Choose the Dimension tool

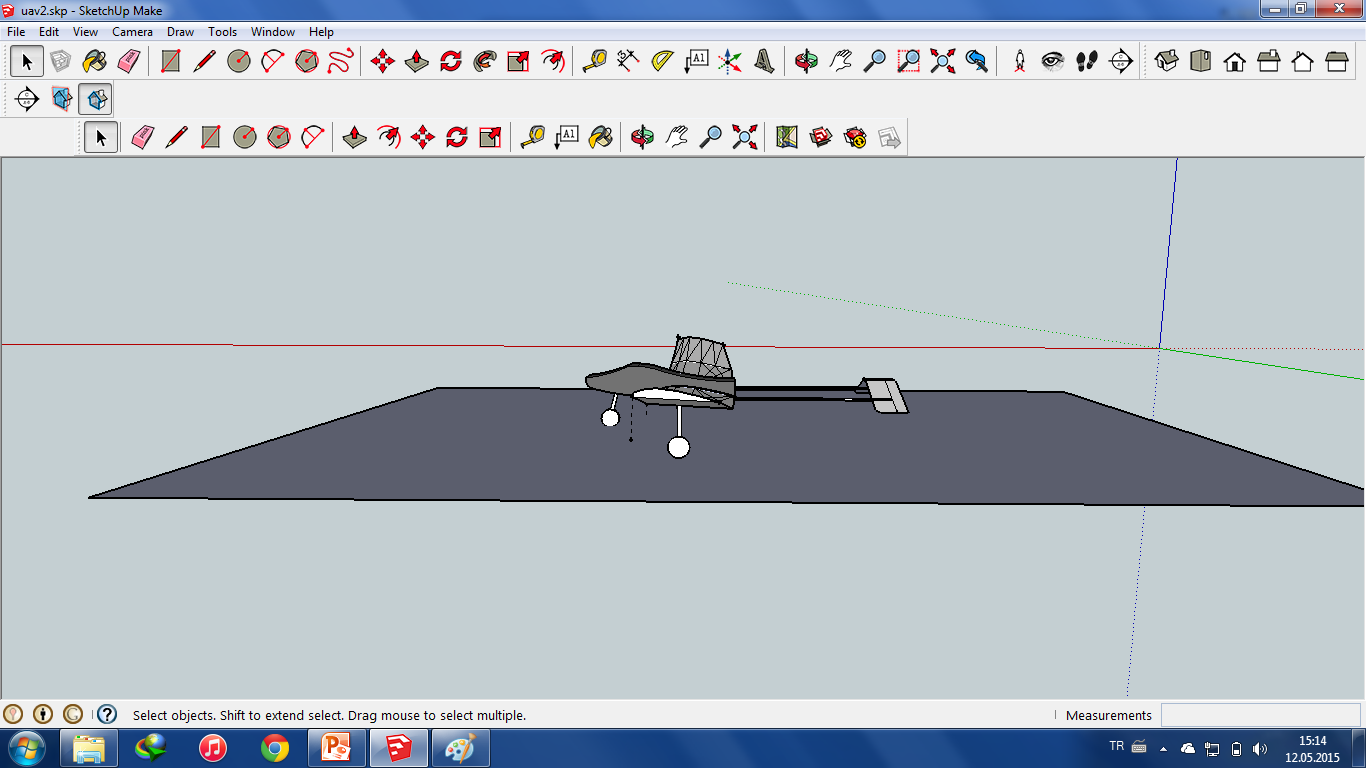pos(628,61)
